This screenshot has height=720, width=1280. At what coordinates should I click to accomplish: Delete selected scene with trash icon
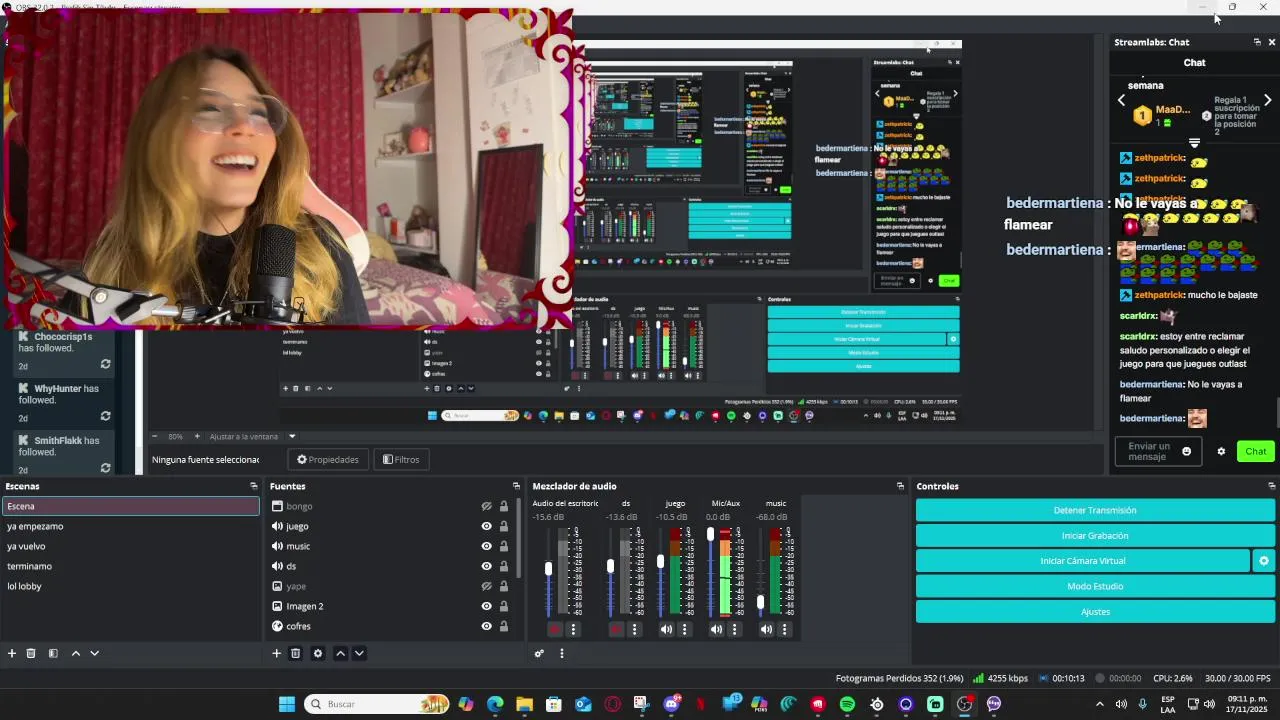31,653
